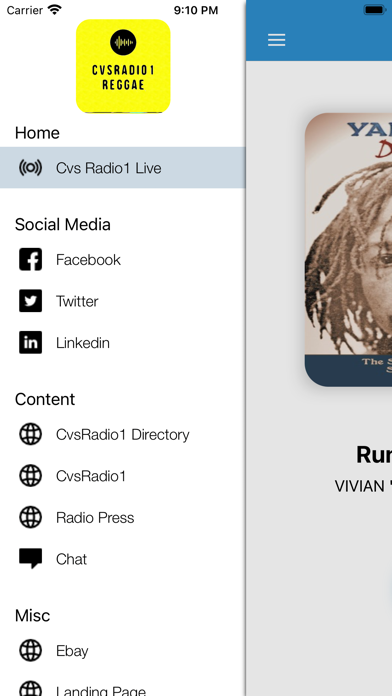Click the battery status icon
Screen dimensions: 392x696
375,10
